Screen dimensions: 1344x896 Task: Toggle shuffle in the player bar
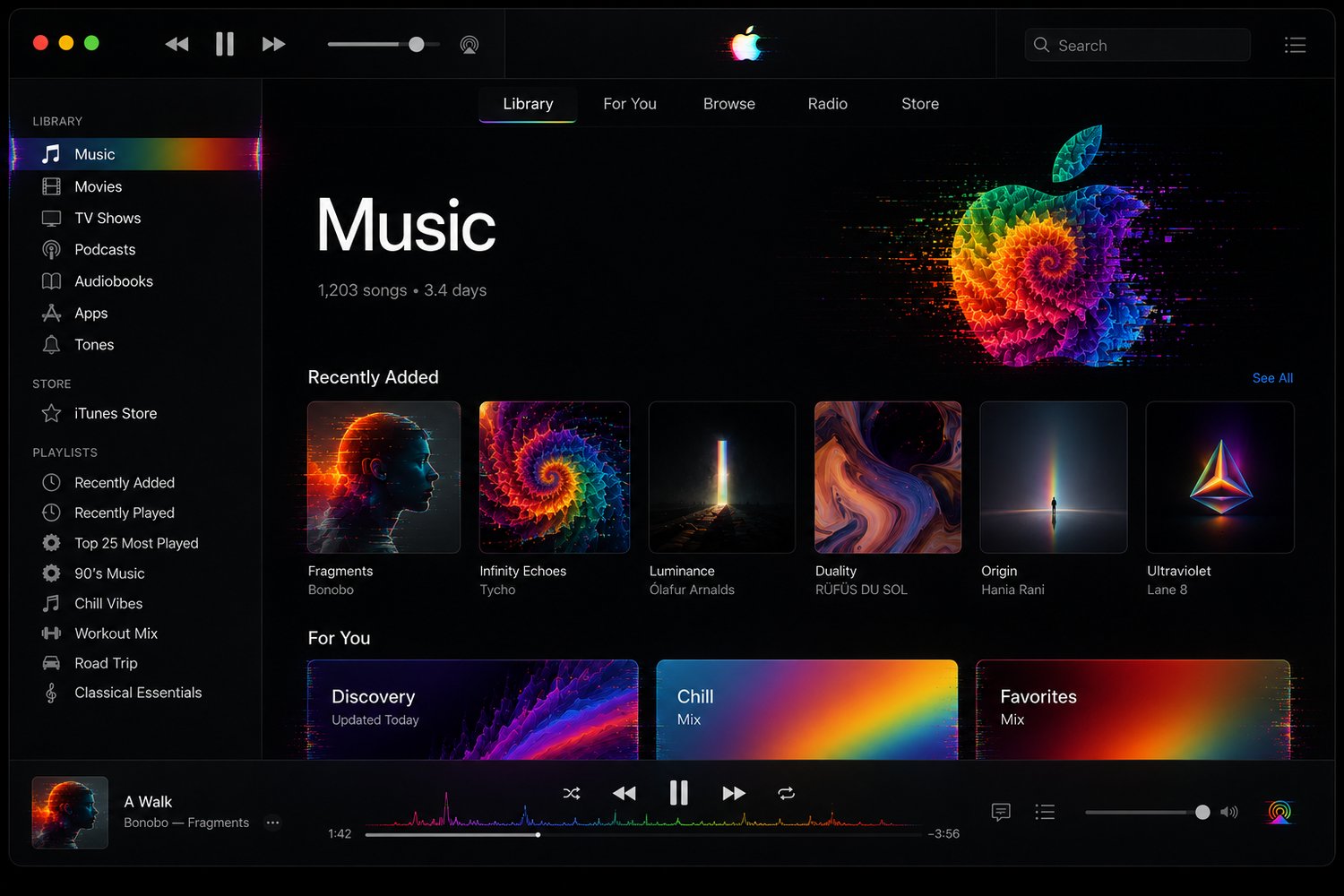click(x=572, y=793)
